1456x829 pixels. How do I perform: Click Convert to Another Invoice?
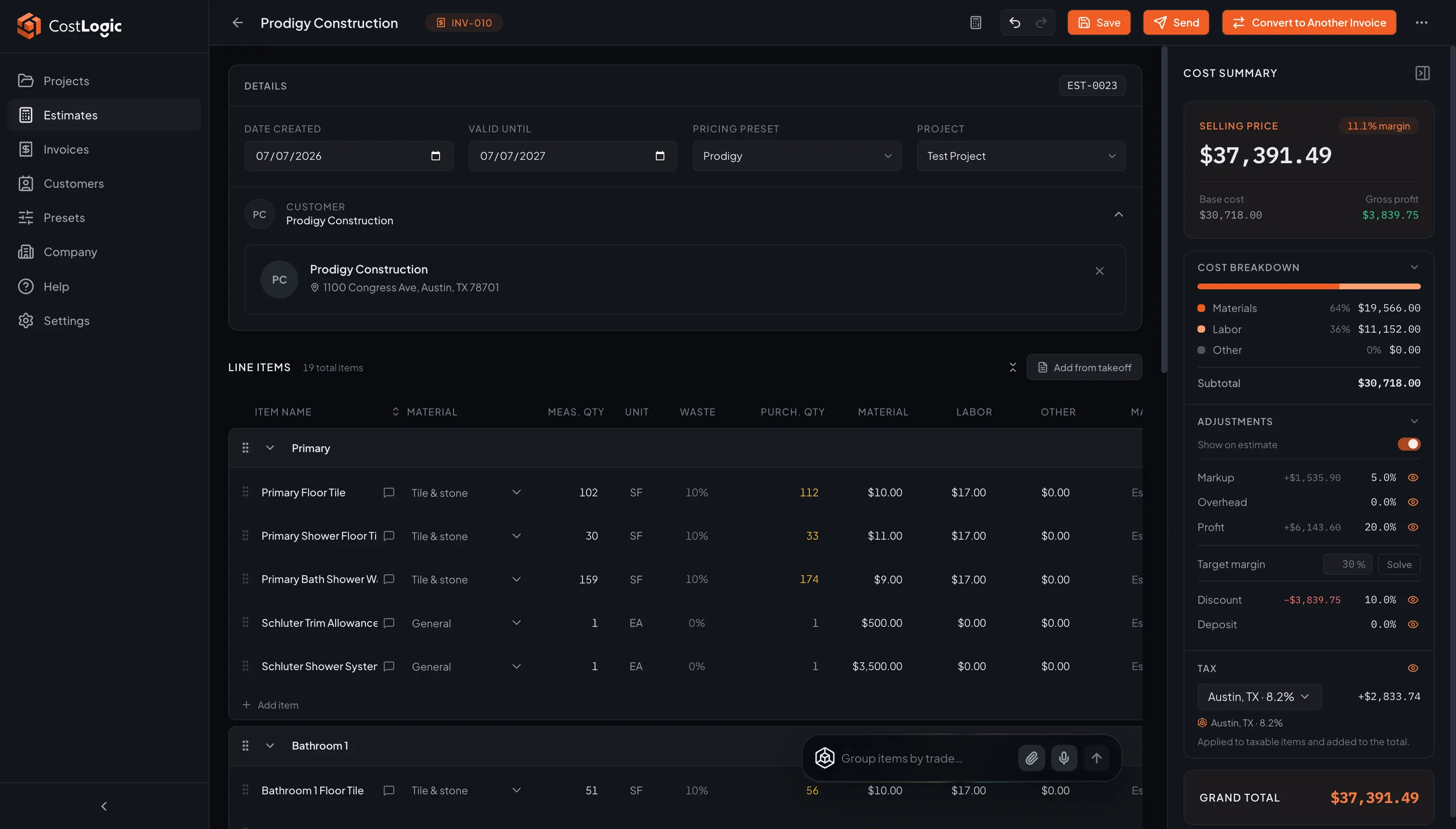click(1309, 23)
